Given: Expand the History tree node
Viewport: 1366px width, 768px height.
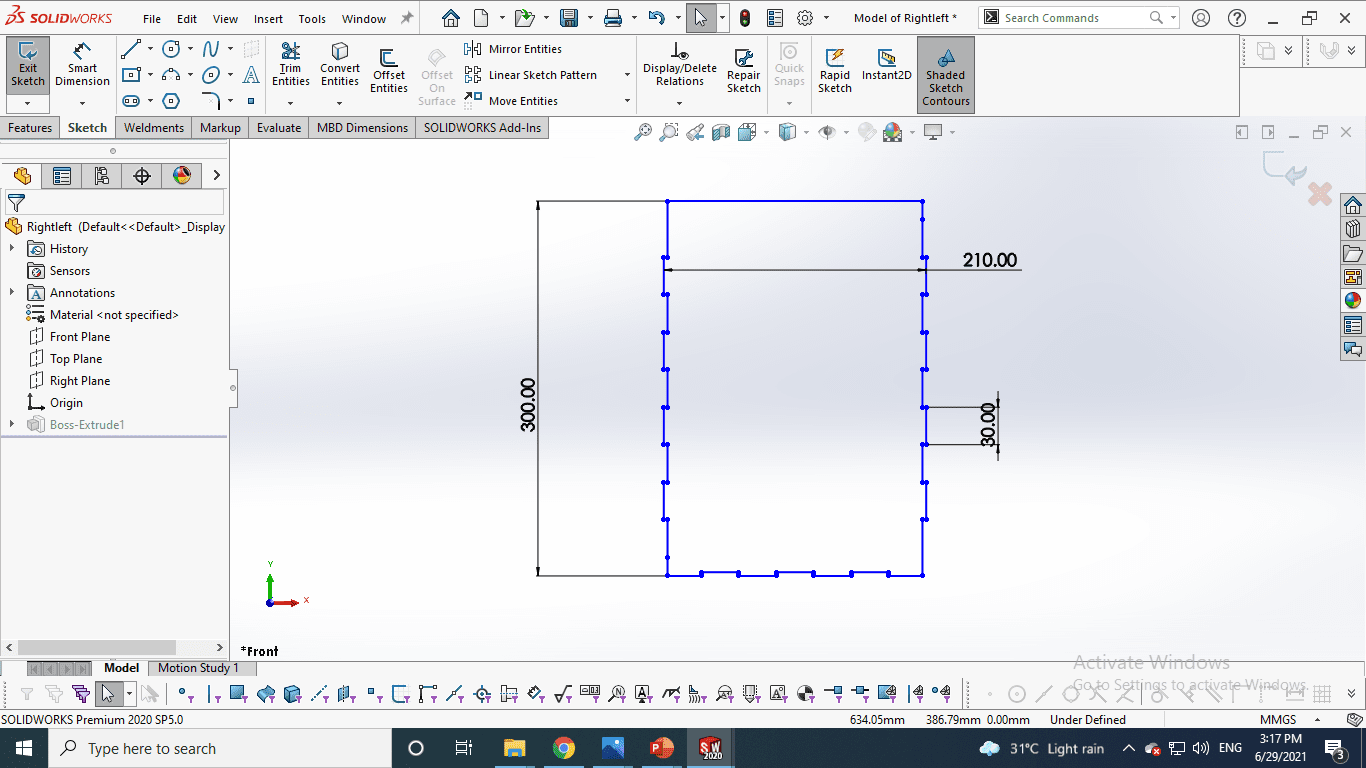Looking at the screenshot, I should coord(12,249).
